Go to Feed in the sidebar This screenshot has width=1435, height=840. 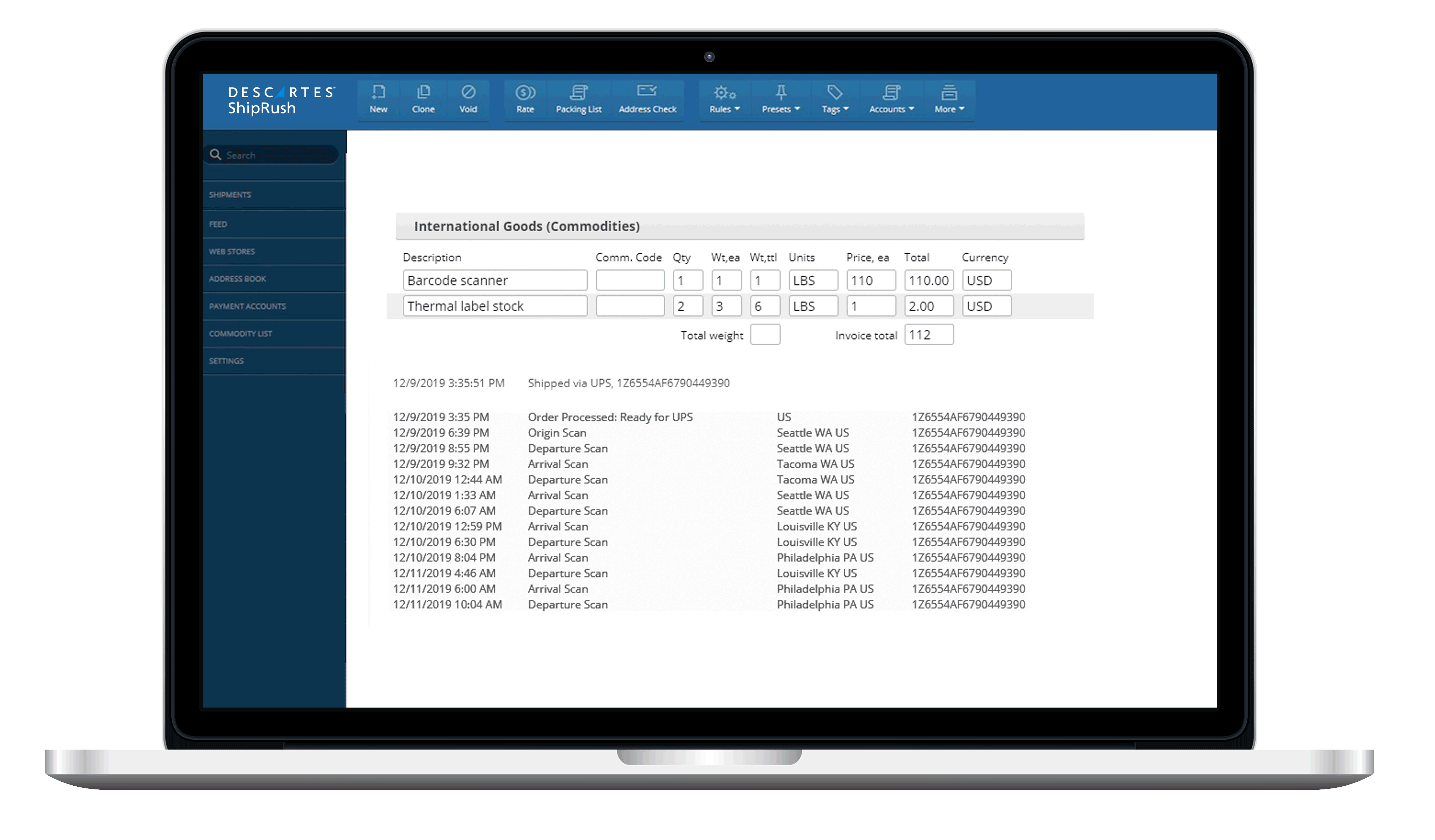[x=274, y=224]
